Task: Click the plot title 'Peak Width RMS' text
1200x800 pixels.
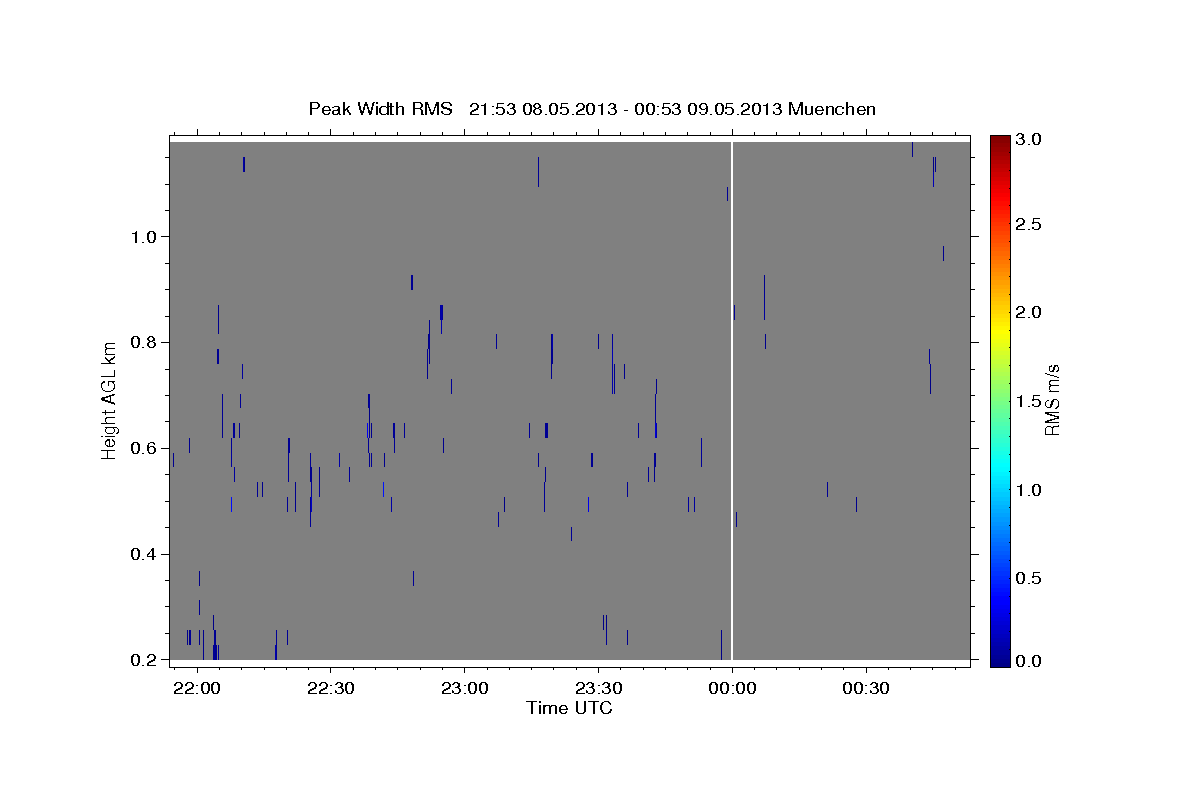Action: click(380, 109)
